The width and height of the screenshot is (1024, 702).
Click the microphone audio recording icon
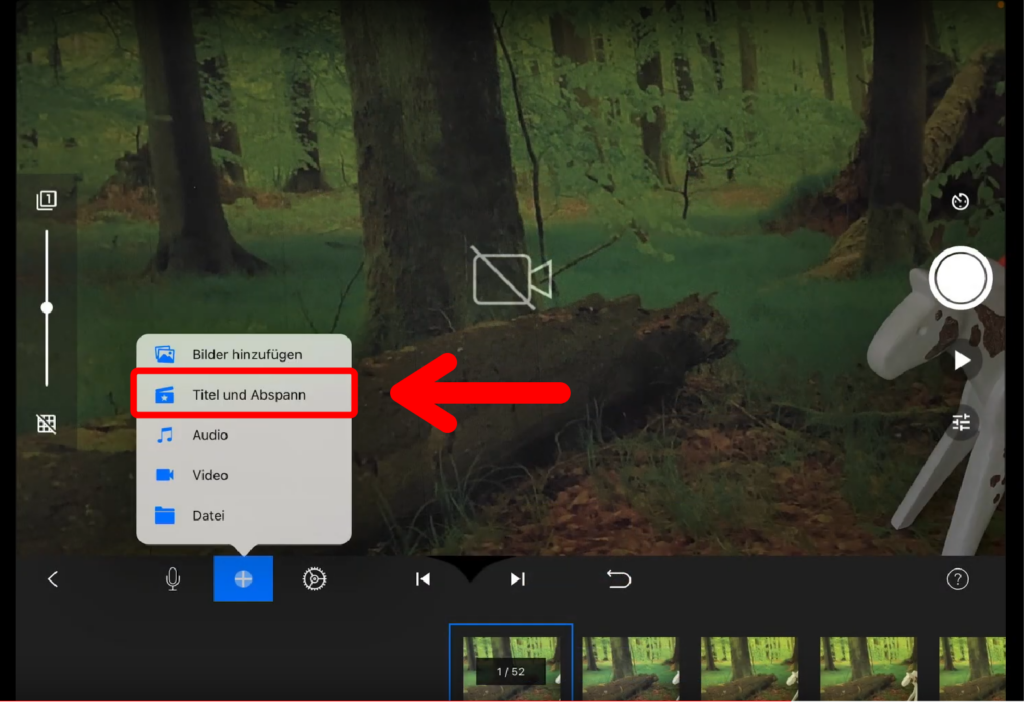[173, 579]
